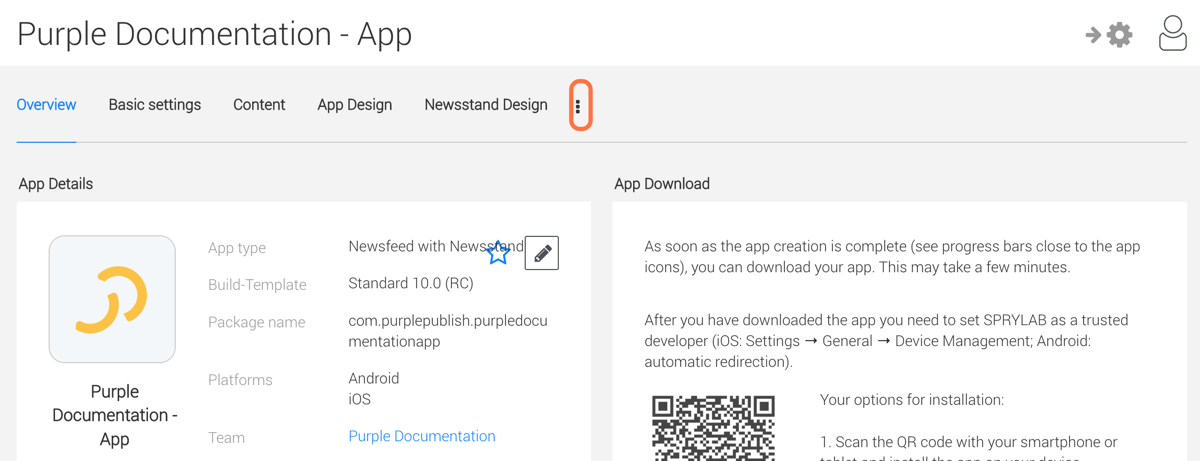Open the arrow-gear settings icon
1200x461 pixels.
pos(1109,35)
